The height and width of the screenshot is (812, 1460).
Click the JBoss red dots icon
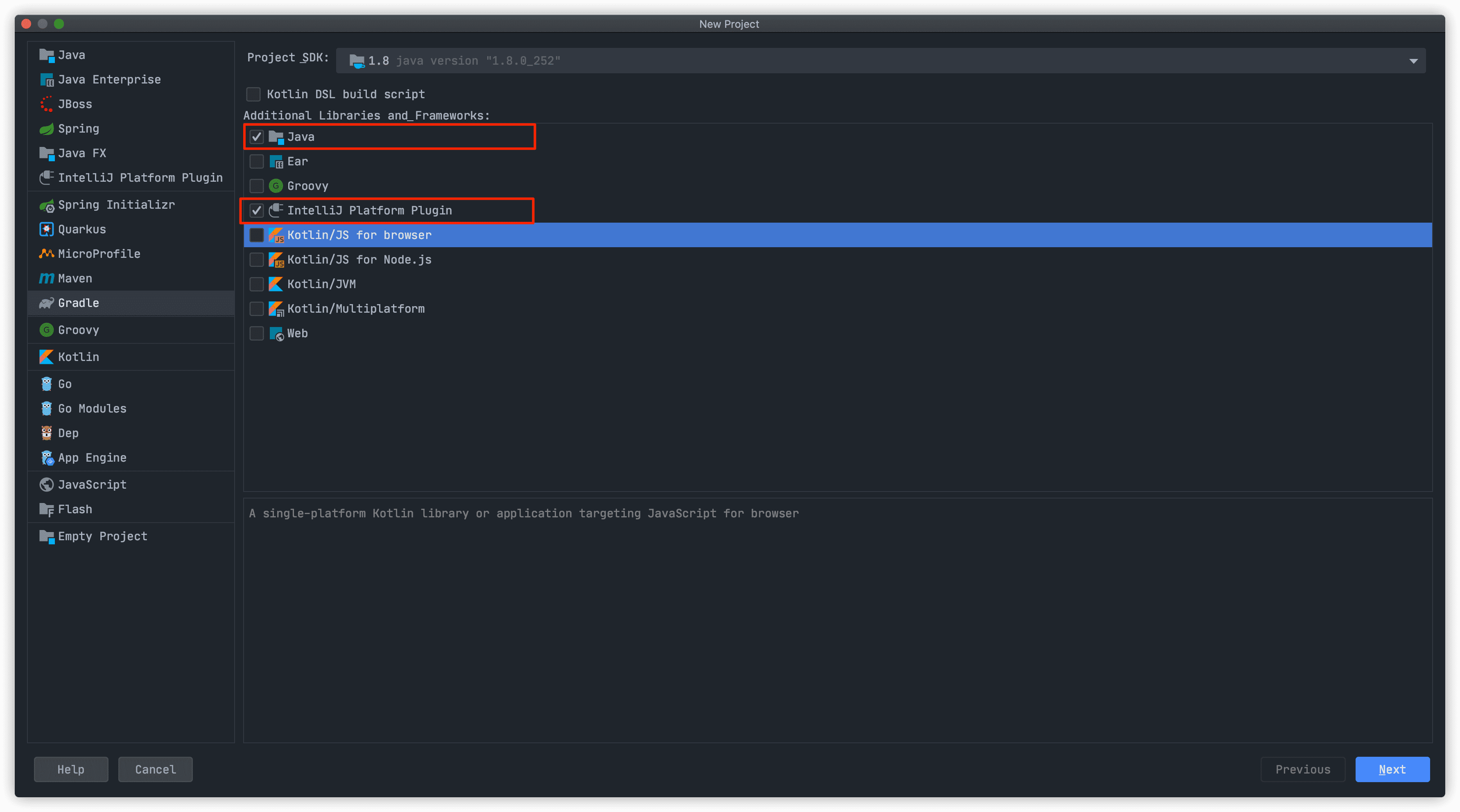coord(47,104)
